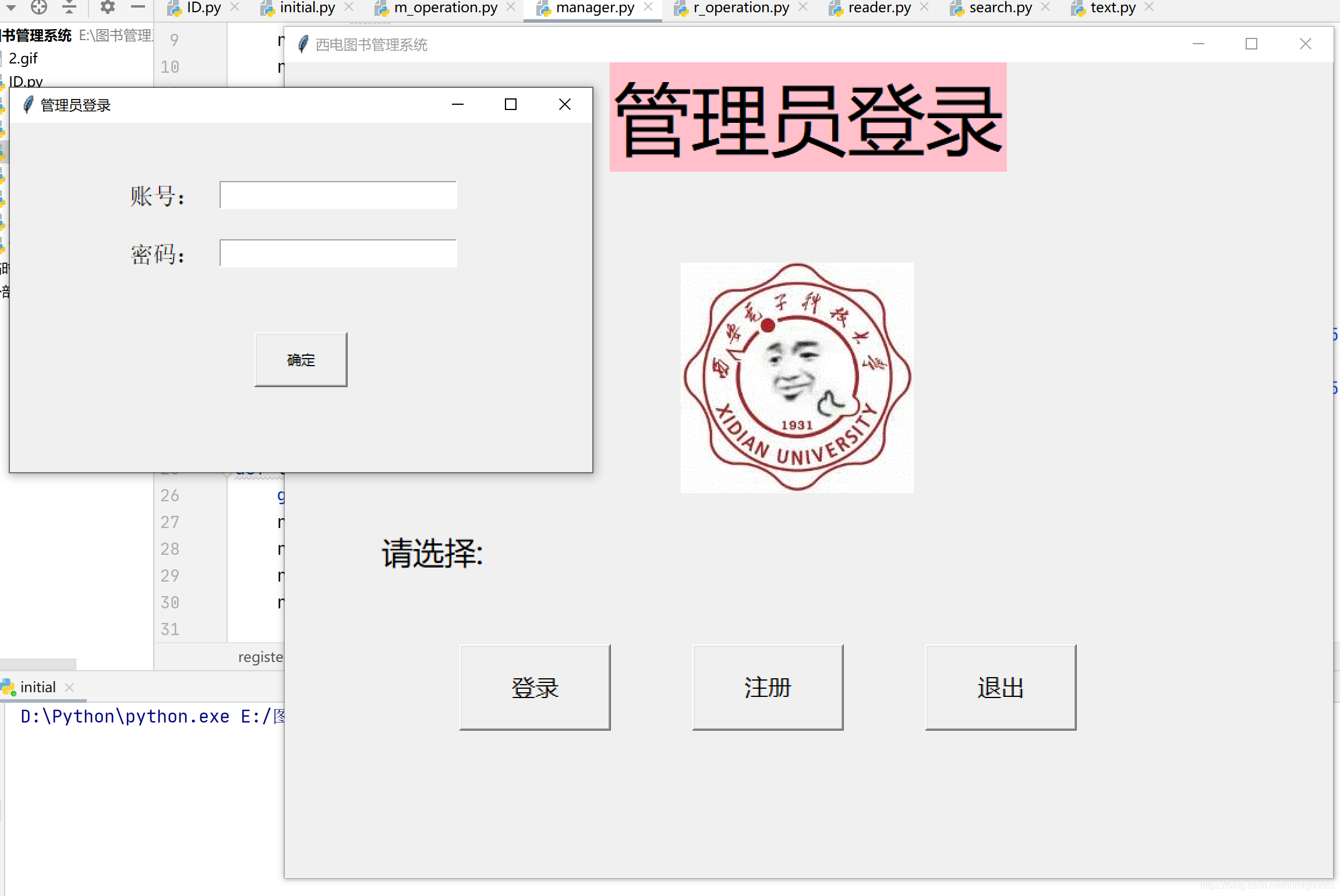Hide the project panel with minus icon
The image size is (1340, 896).
(x=138, y=7)
